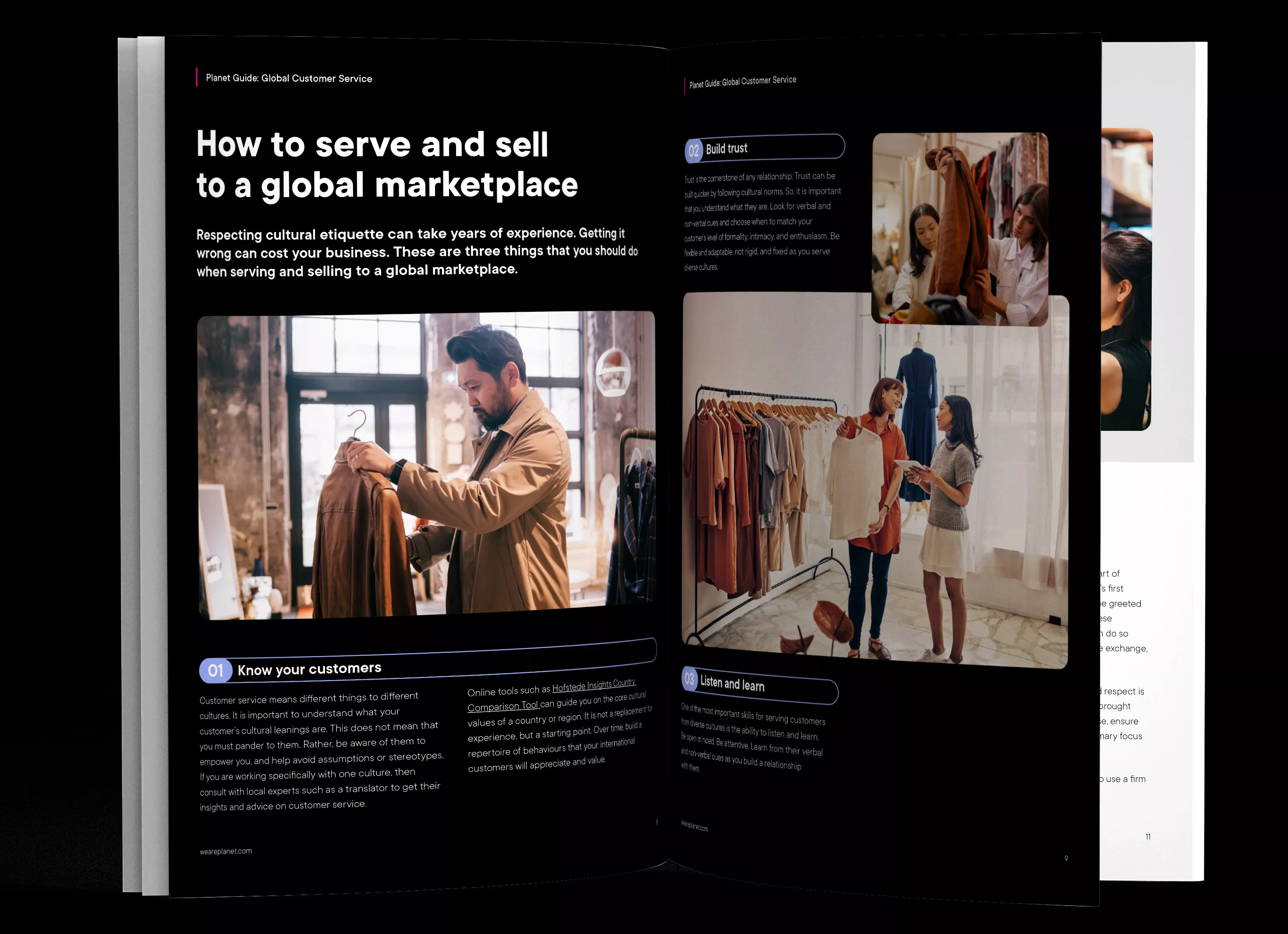Click right page header Planet Guide text
1288x934 pixels.
742,82
